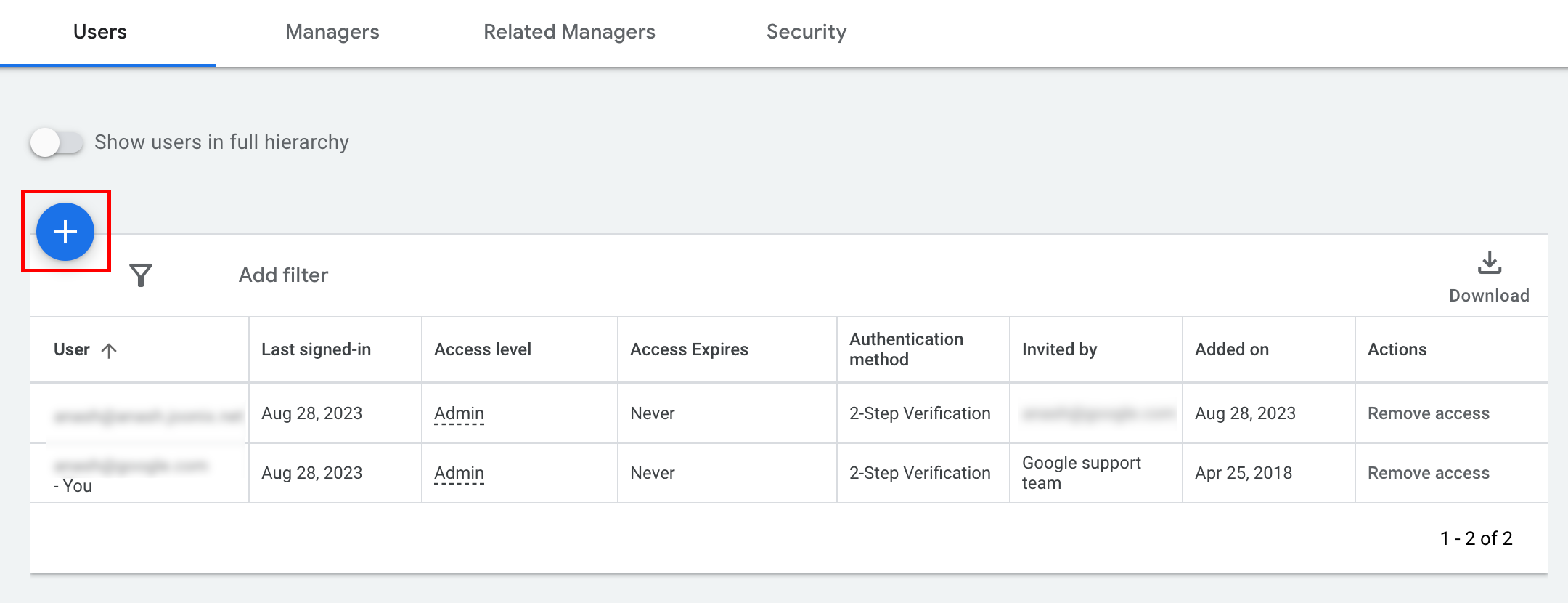Click the Access level column header
Viewport: 1568px width, 603px height.
pos(483,349)
